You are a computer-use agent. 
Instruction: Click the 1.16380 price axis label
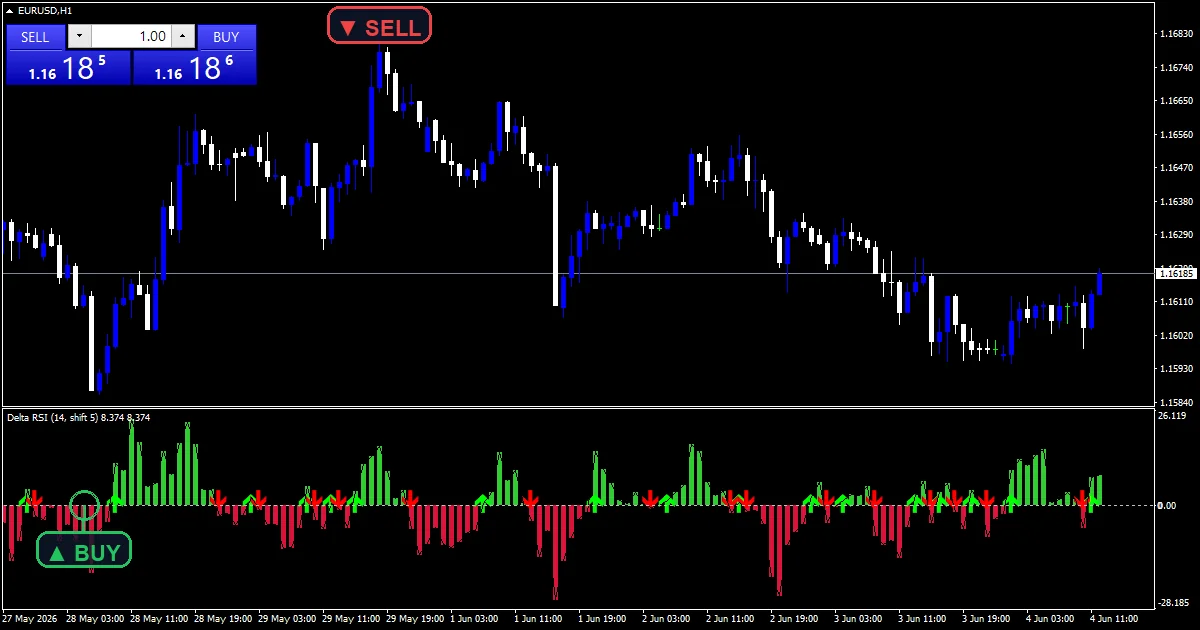tap(1175, 202)
